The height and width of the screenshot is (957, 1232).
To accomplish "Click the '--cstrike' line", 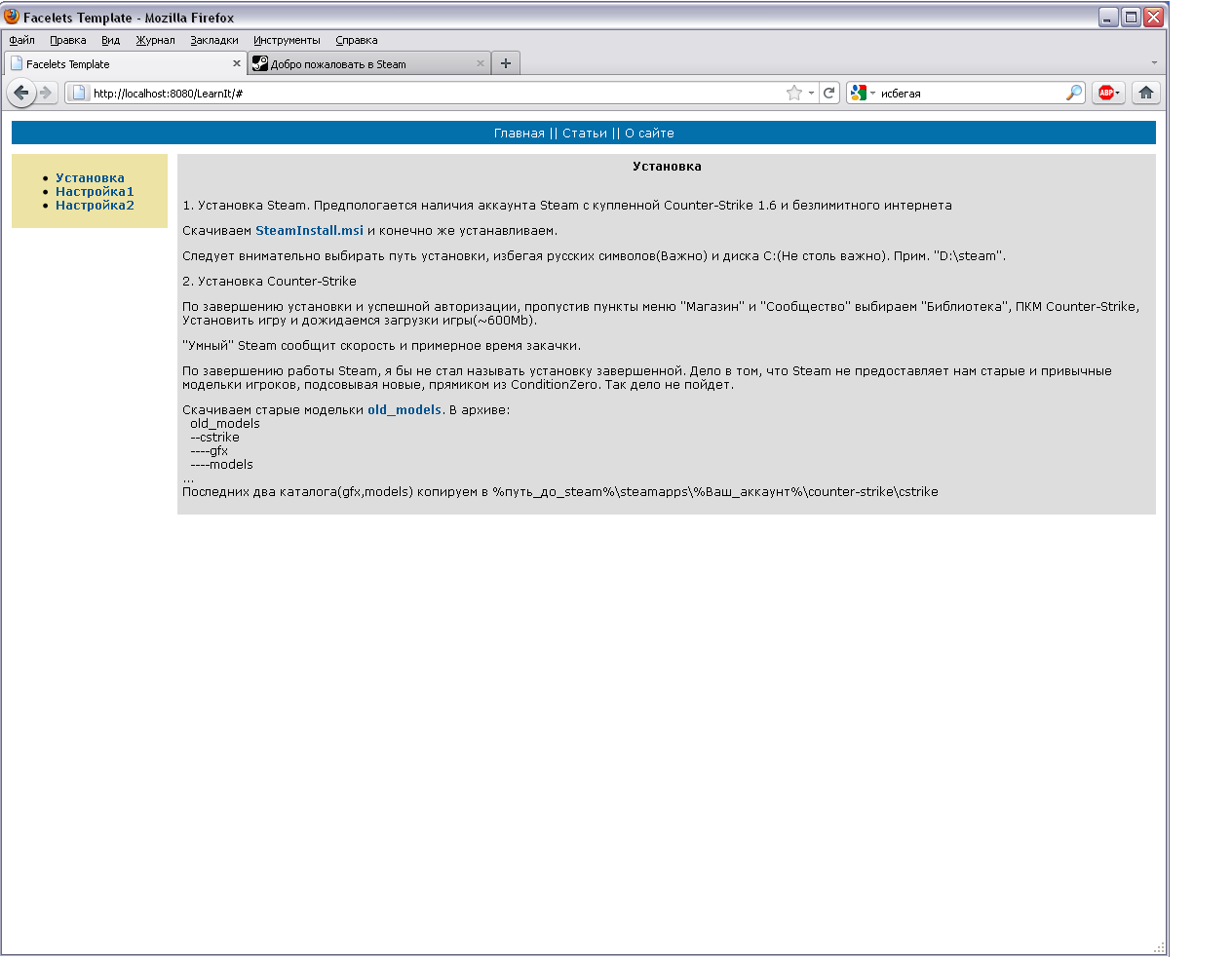I will coord(214,438).
